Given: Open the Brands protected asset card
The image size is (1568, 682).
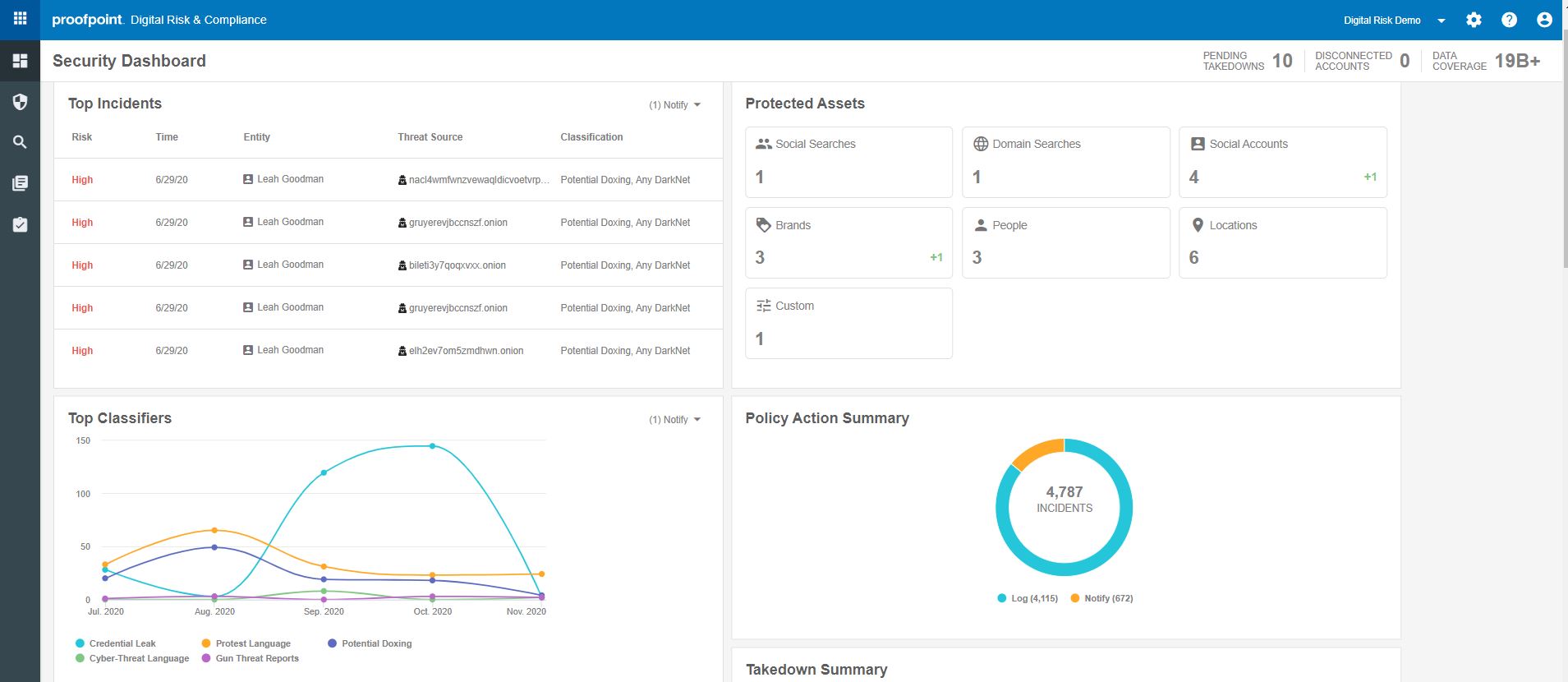Looking at the screenshot, I should pos(848,242).
